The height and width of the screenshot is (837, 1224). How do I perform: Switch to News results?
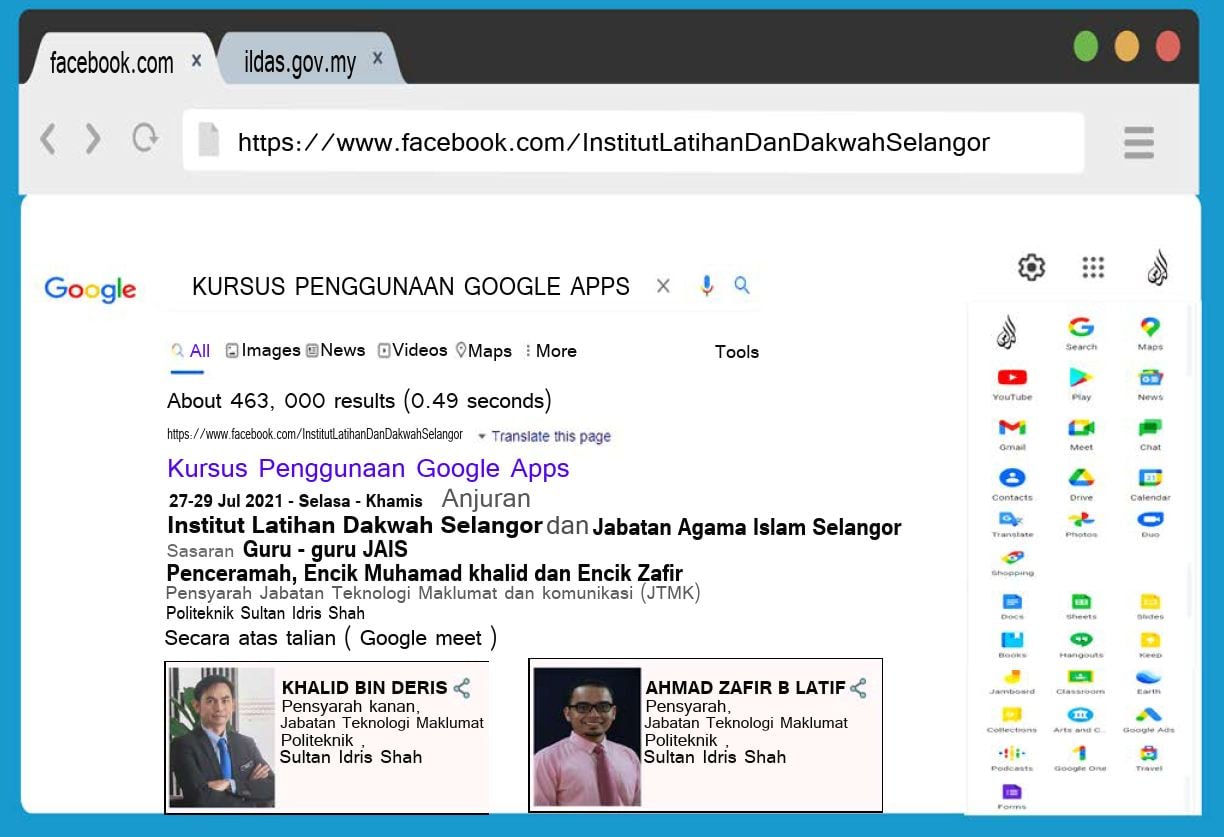tap(336, 351)
